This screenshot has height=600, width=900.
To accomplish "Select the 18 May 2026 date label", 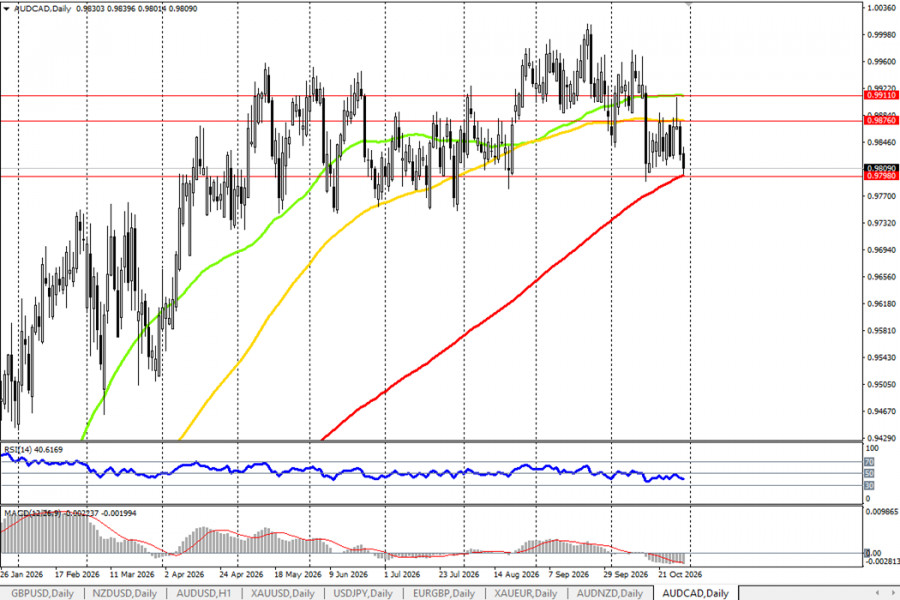I will [297, 574].
